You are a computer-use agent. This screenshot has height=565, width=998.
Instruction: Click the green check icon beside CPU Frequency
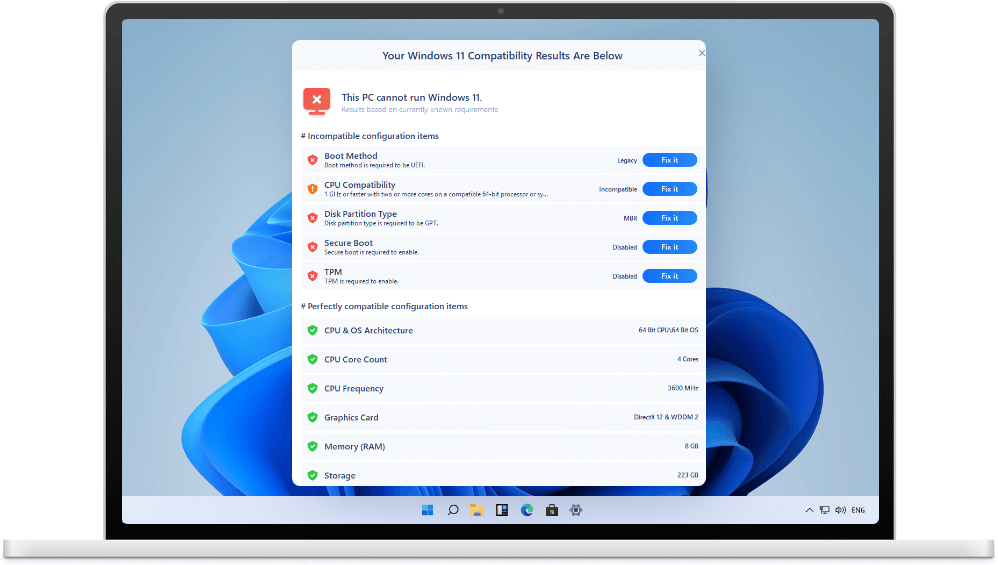pyautogui.click(x=313, y=388)
